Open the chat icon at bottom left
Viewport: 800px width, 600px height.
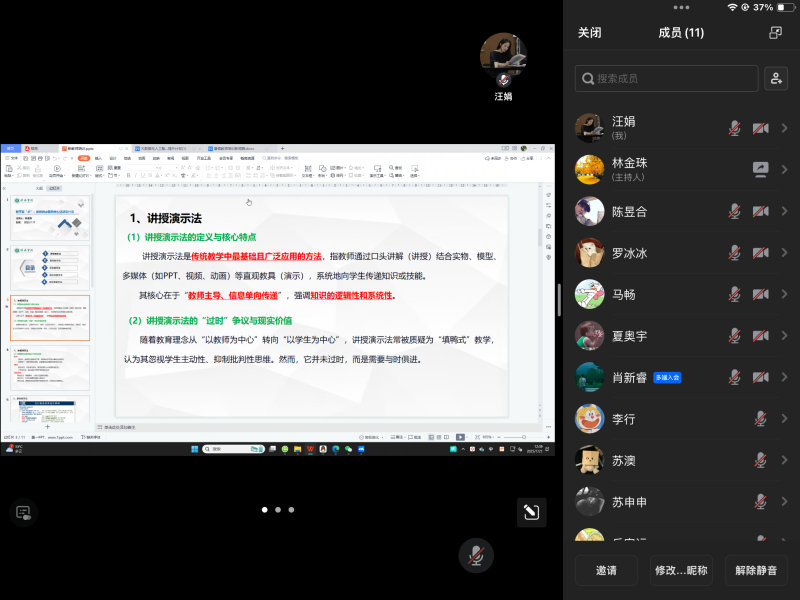pyautogui.click(x=22, y=513)
